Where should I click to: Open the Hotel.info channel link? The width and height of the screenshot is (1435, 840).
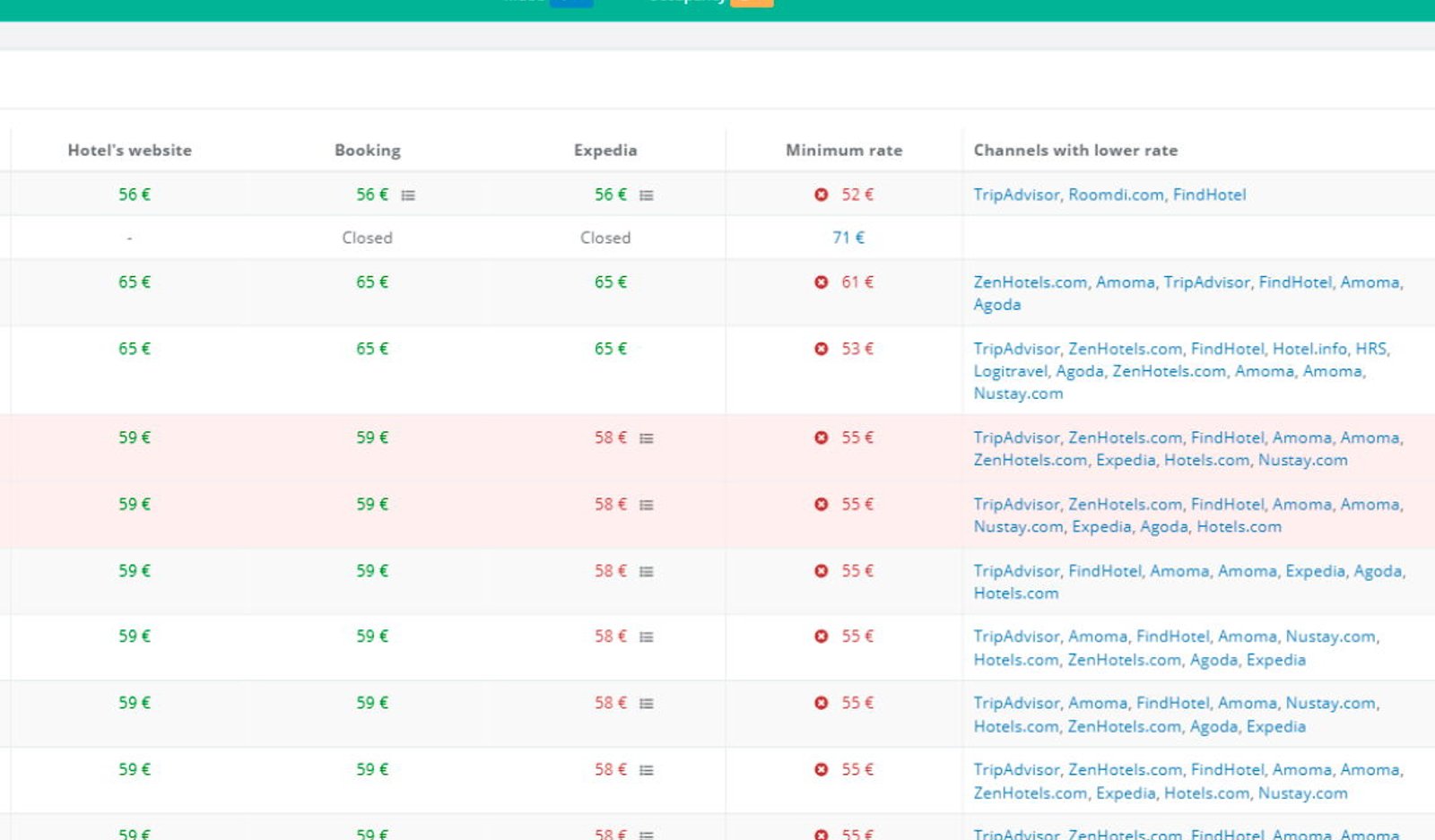[x=1309, y=349]
